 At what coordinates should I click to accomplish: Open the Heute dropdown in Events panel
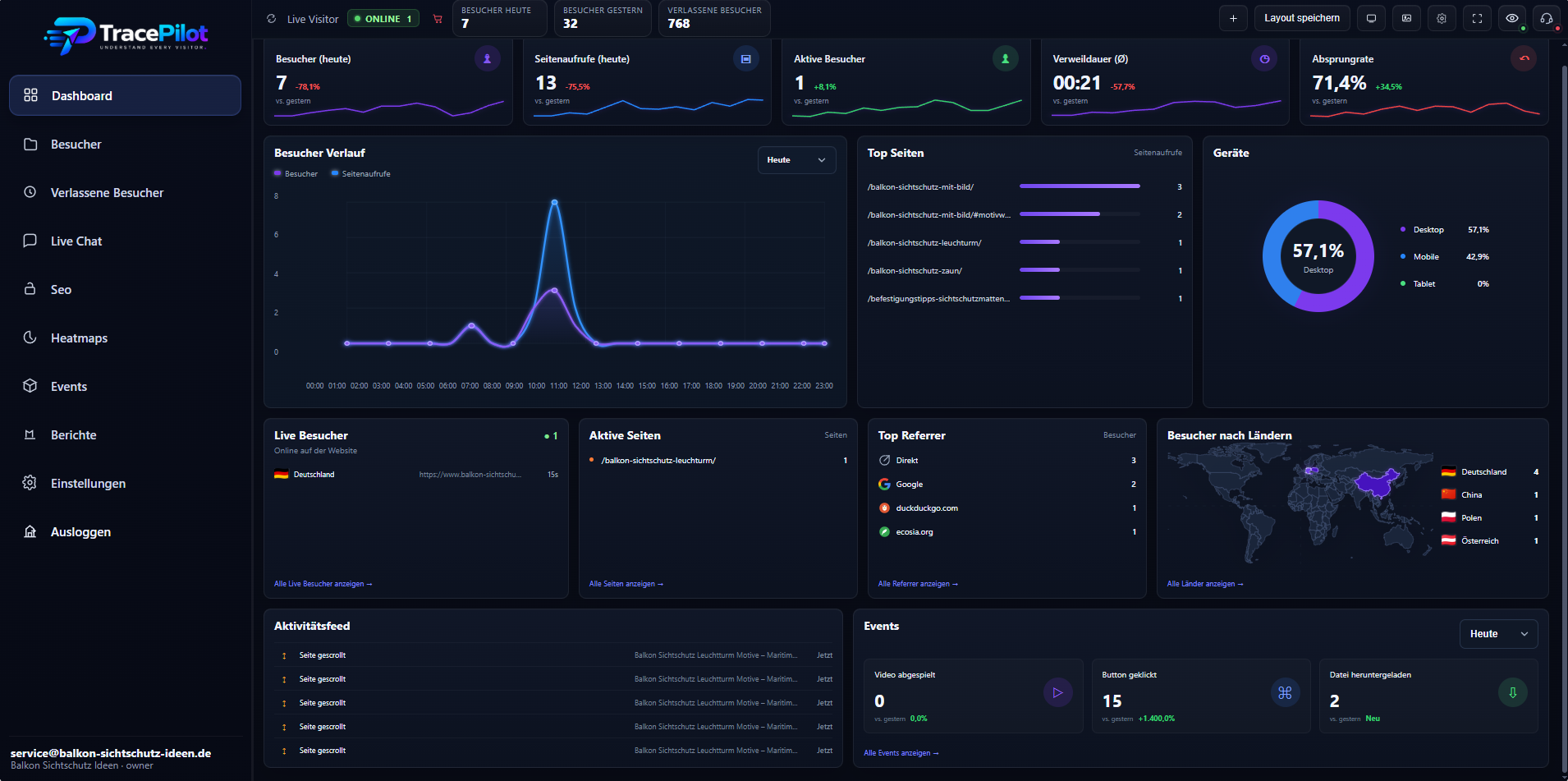click(1498, 634)
